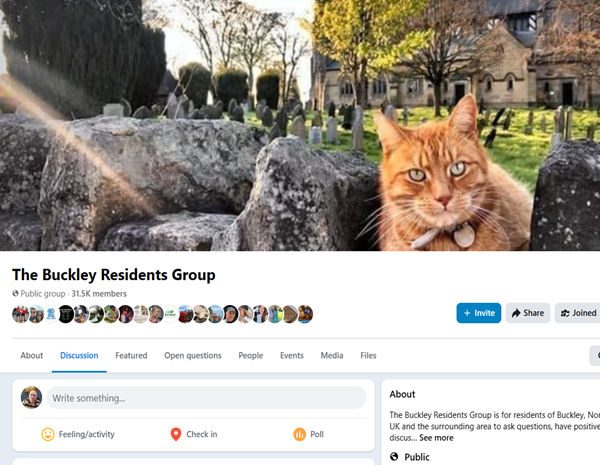This screenshot has width=600, height=465.
Task: Click the Feeling/activity smiley icon
Action: click(47, 434)
